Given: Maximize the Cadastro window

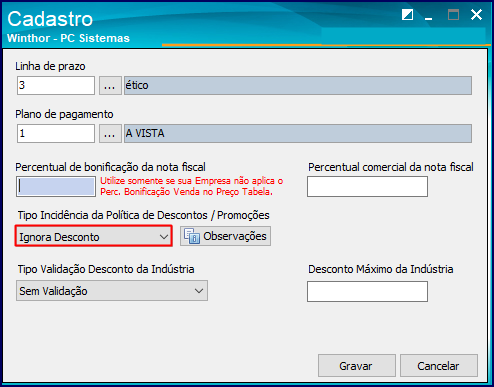Looking at the screenshot, I should [453, 15].
